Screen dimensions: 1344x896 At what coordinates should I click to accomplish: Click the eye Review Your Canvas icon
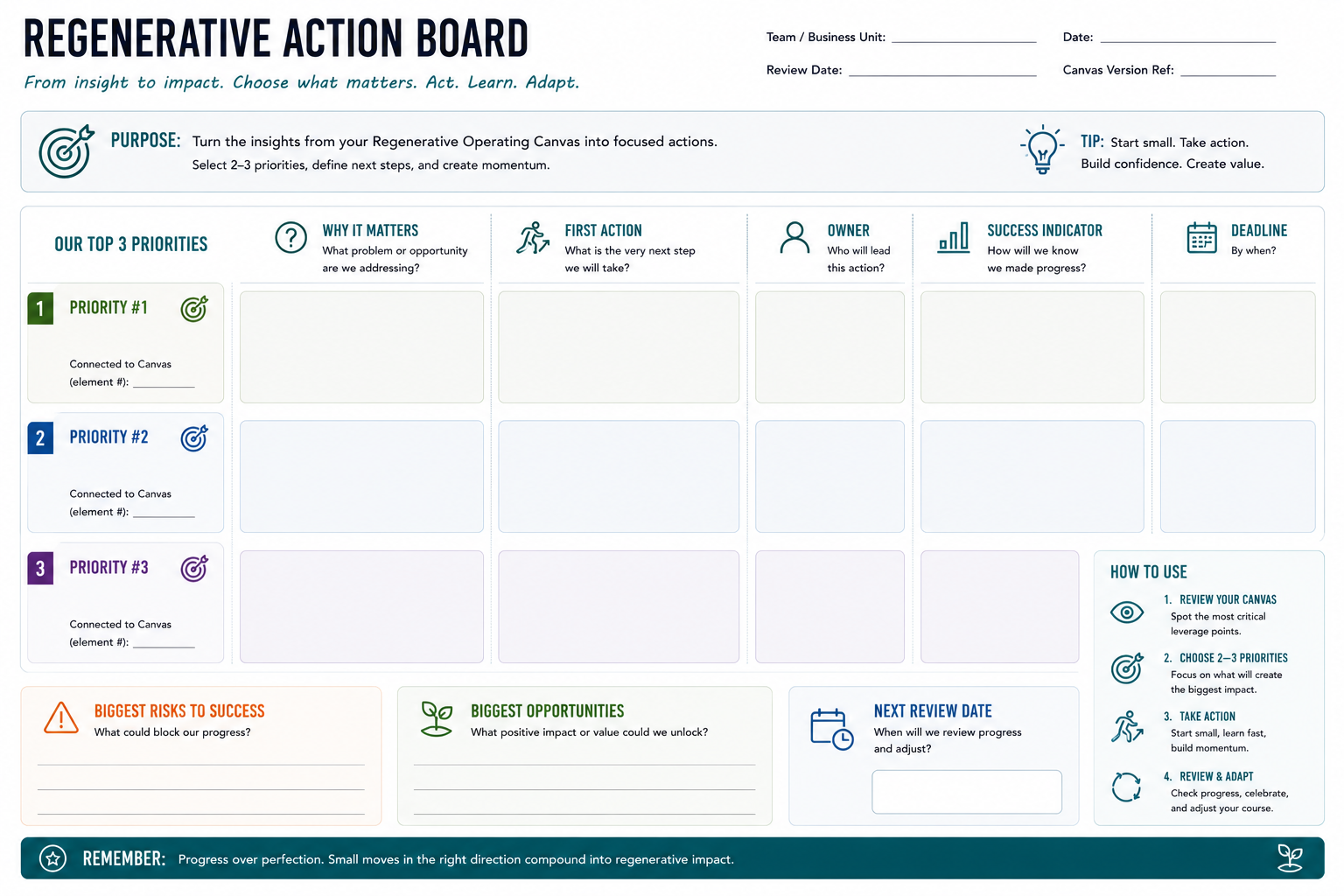[1127, 612]
